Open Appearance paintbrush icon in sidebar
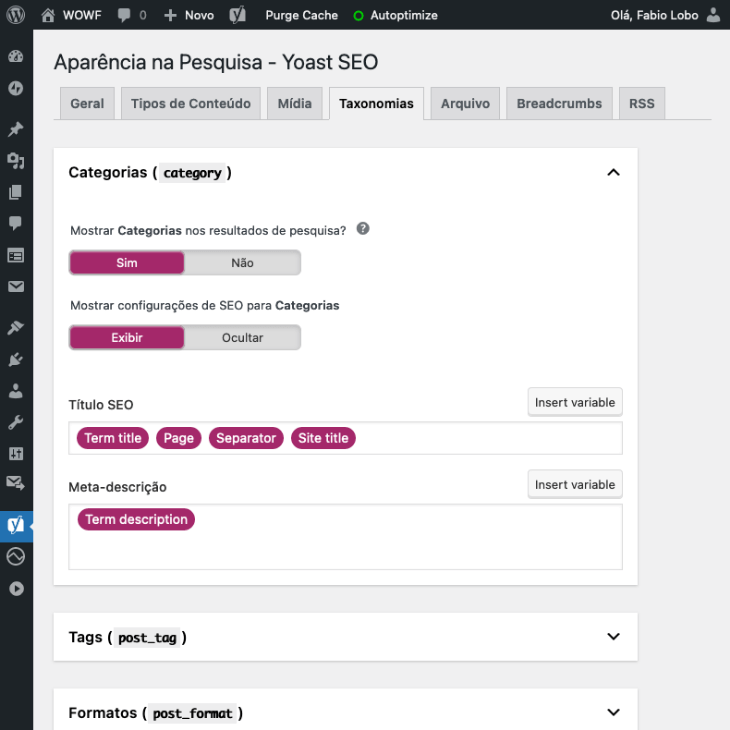 coord(16,328)
